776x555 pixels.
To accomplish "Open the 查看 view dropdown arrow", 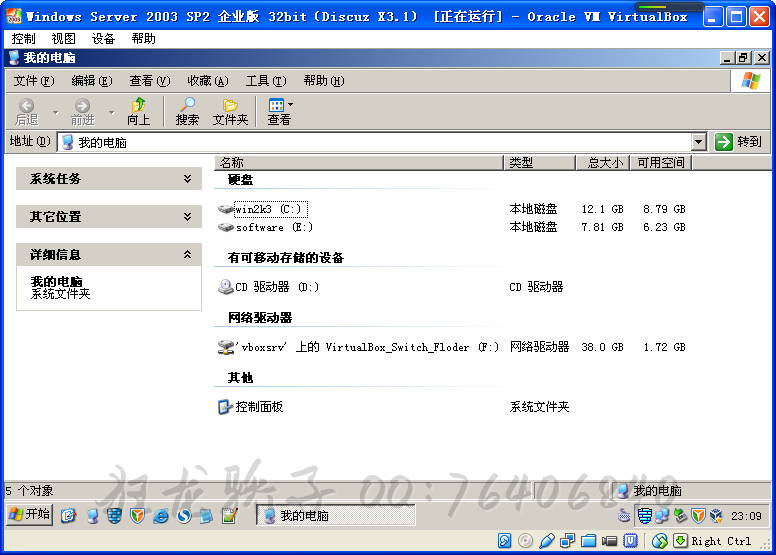I will [291, 104].
